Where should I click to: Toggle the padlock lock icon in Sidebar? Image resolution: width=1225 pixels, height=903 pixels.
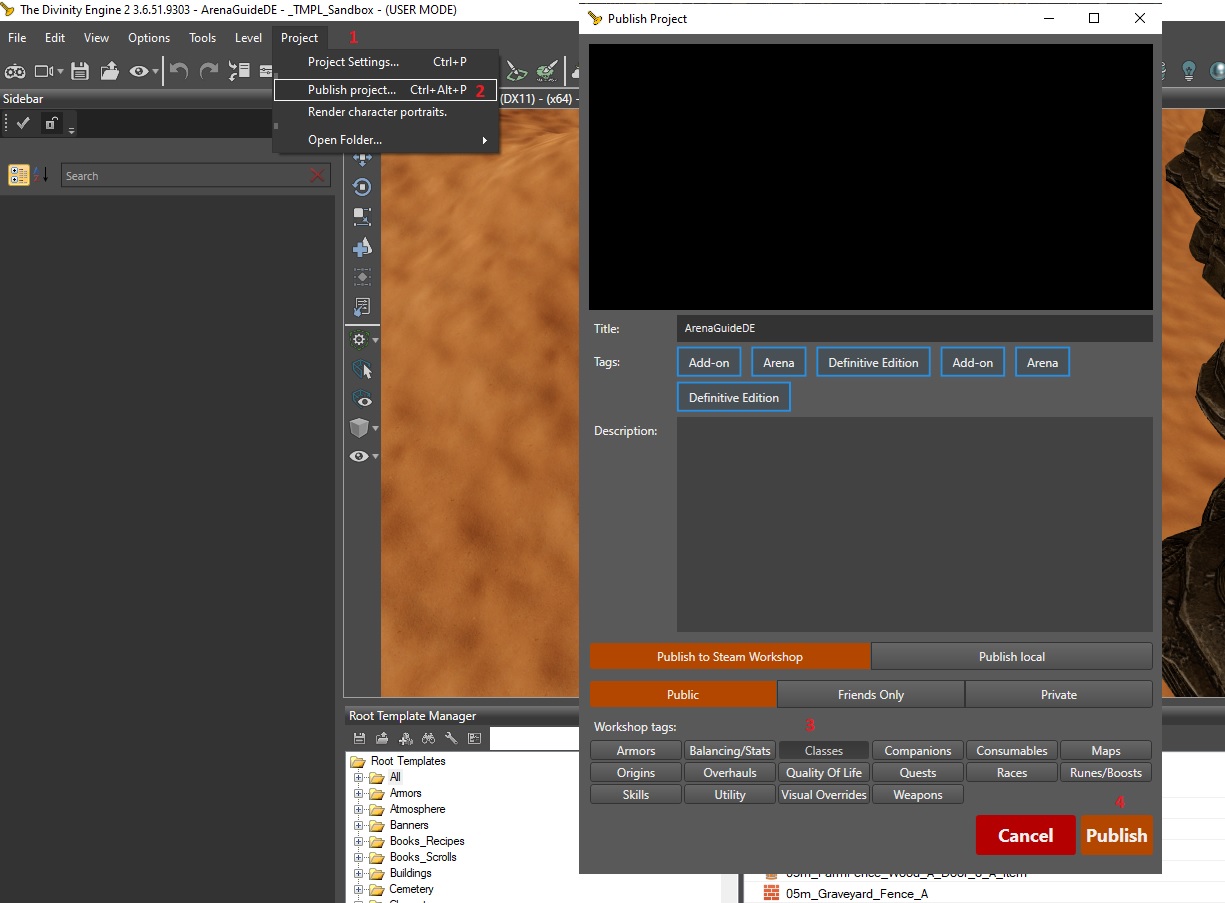click(52, 123)
